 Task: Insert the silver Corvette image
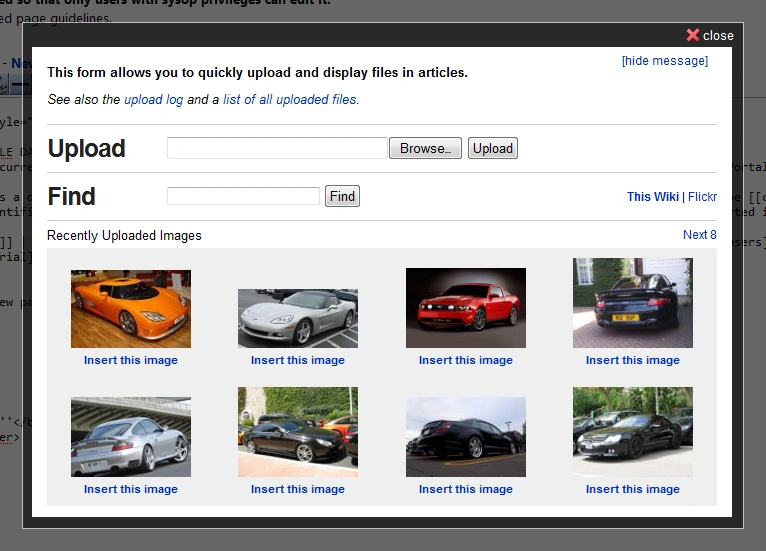(x=298, y=360)
